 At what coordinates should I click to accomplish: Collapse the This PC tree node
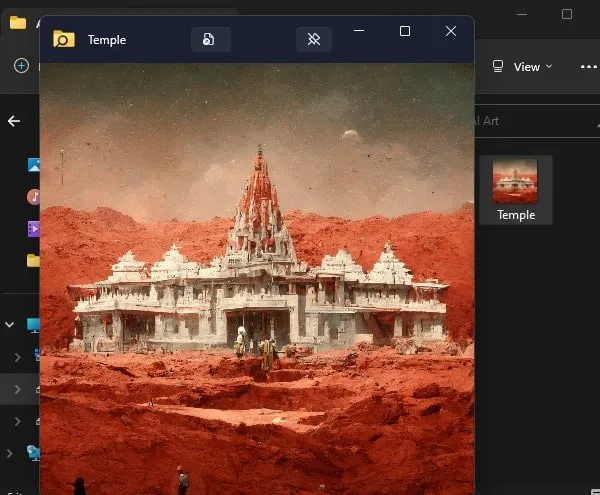[x=10, y=325]
